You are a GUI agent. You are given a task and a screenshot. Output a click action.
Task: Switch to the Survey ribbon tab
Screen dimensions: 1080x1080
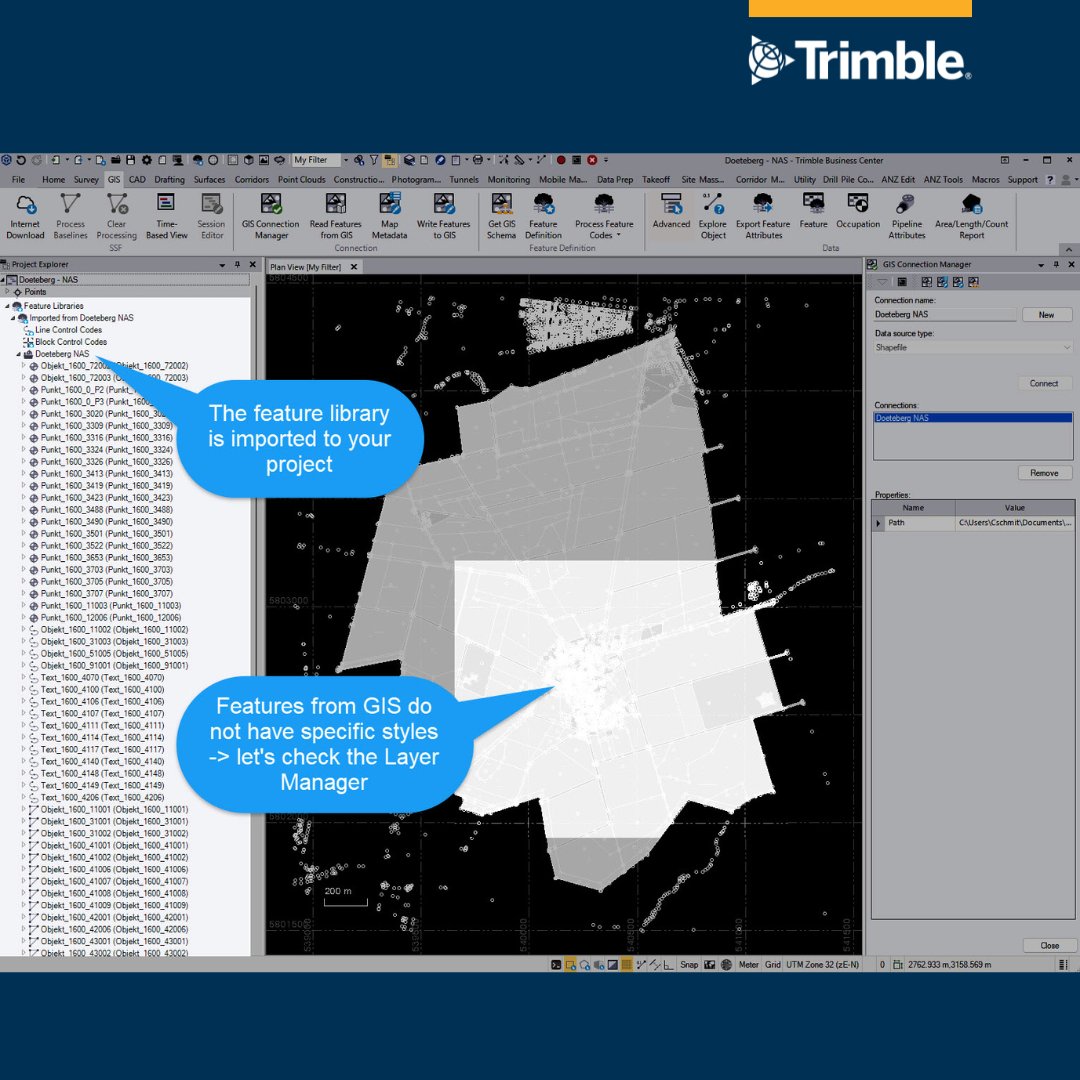point(86,180)
